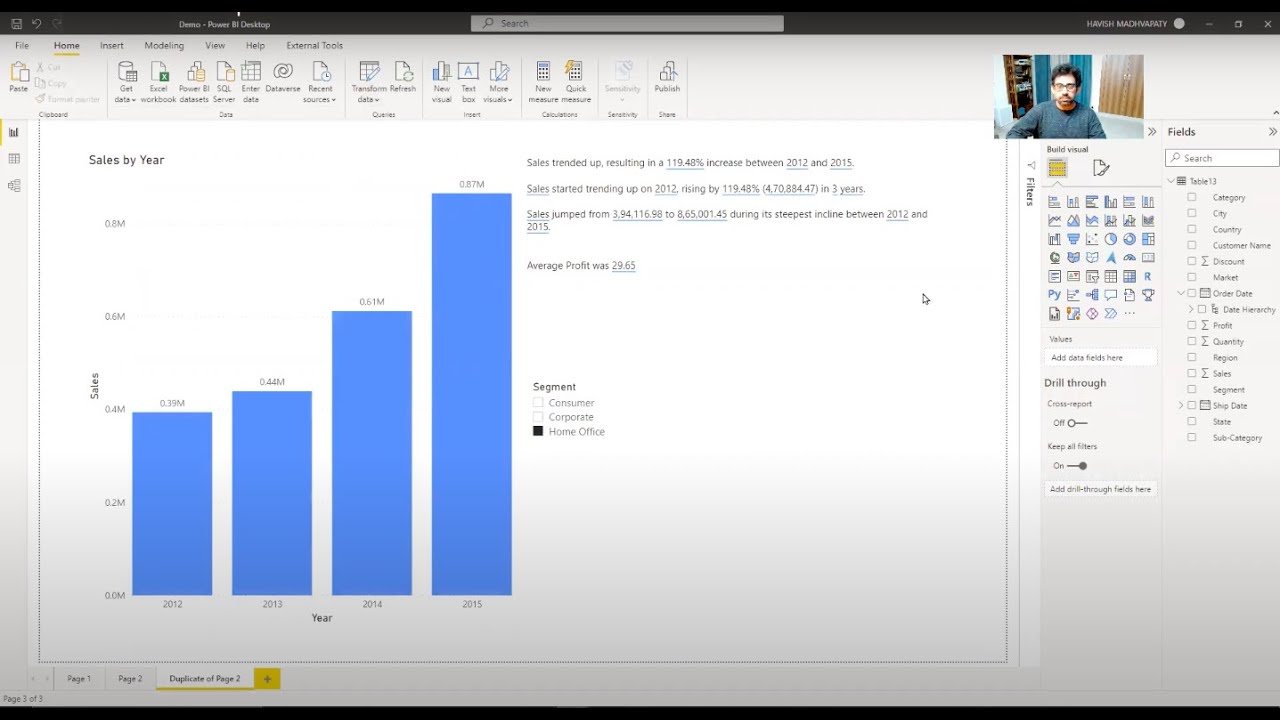The height and width of the screenshot is (720, 1280).
Task: Add a new report page
Action: point(267,679)
